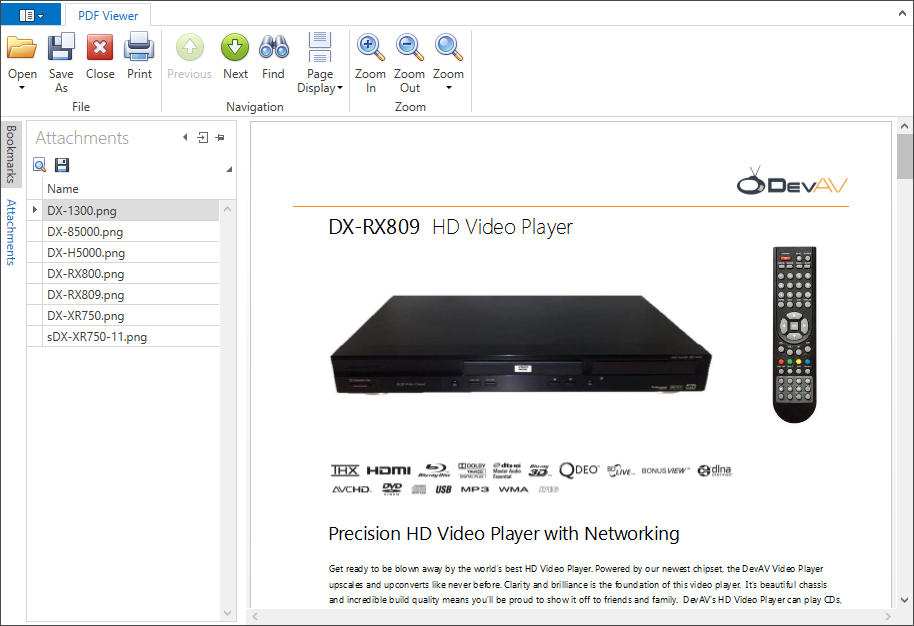Screen dimensions: 914x626
Task: Switch to the Attachments side tab
Action: point(11,232)
